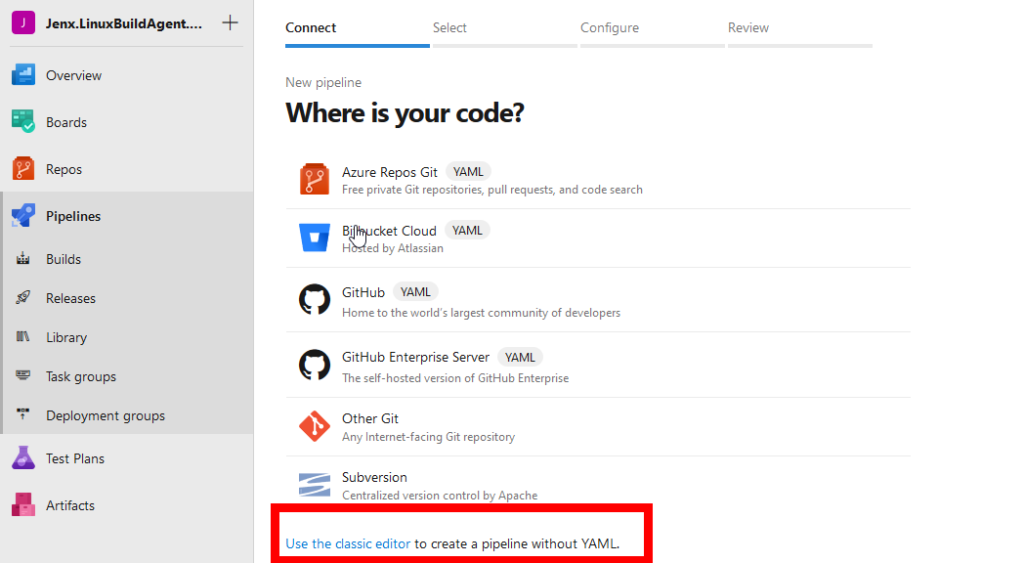
Task: Click the GitHub Enterprise Server octocat icon
Action: (x=314, y=364)
